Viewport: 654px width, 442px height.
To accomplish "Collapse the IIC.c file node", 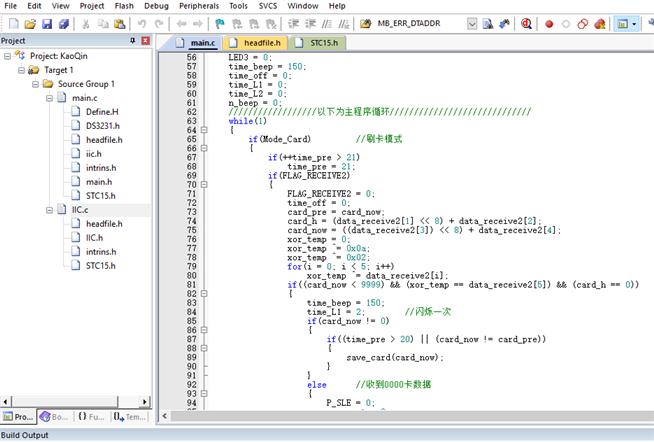I will pyautogui.click(x=49, y=210).
